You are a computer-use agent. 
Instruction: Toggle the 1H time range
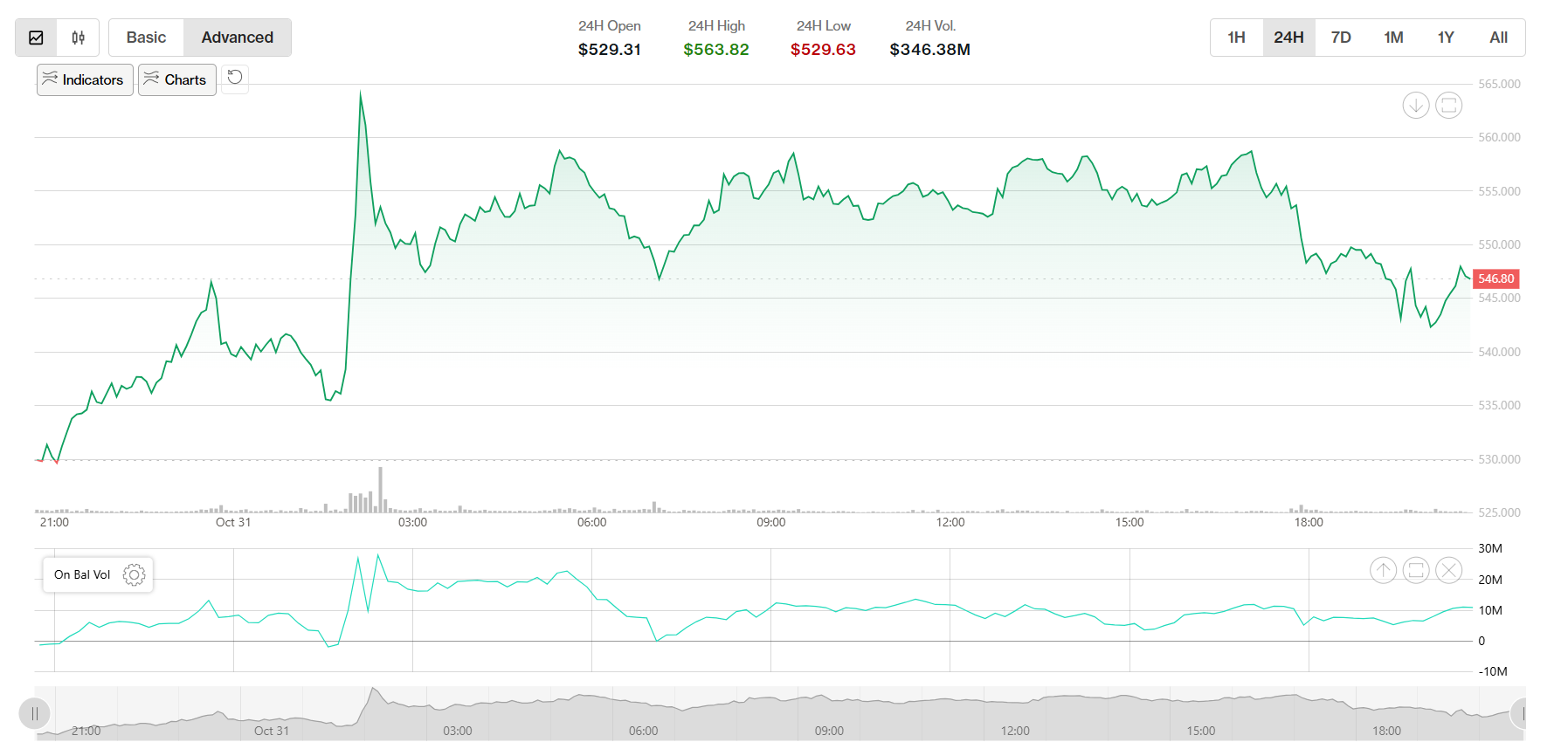tap(1236, 38)
